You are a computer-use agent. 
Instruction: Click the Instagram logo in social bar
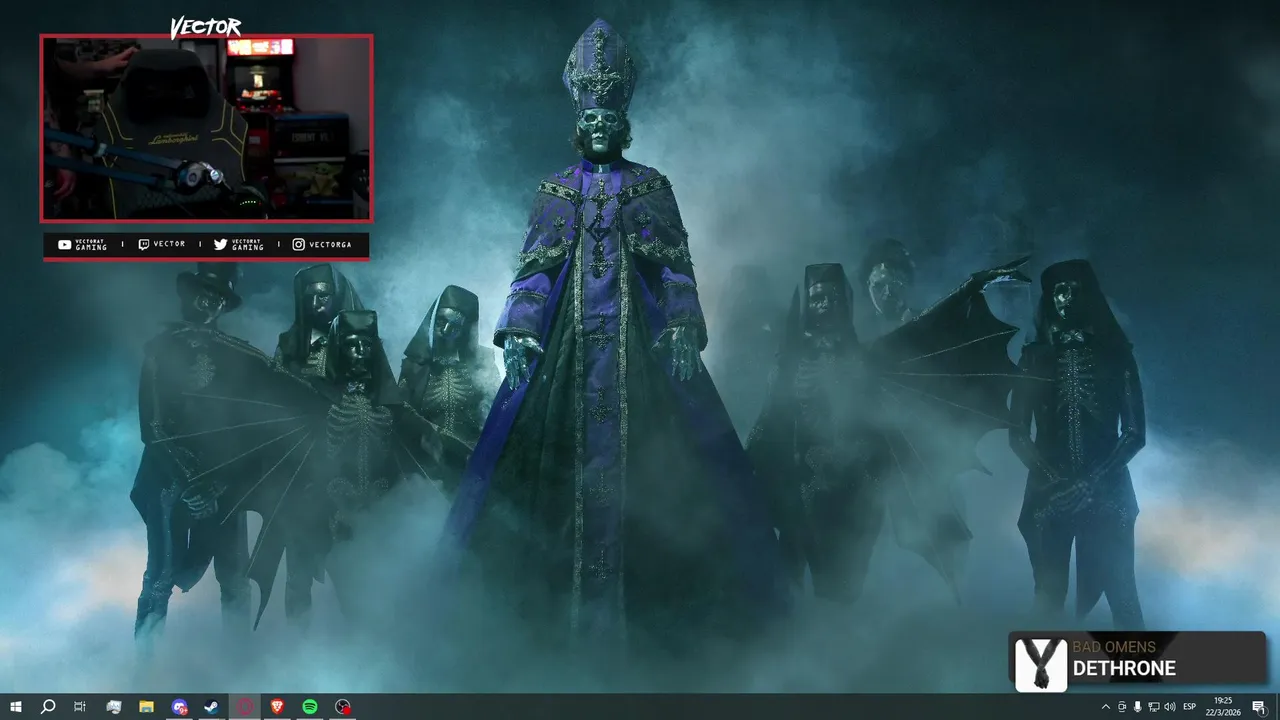pyautogui.click(x=298, y=245)
